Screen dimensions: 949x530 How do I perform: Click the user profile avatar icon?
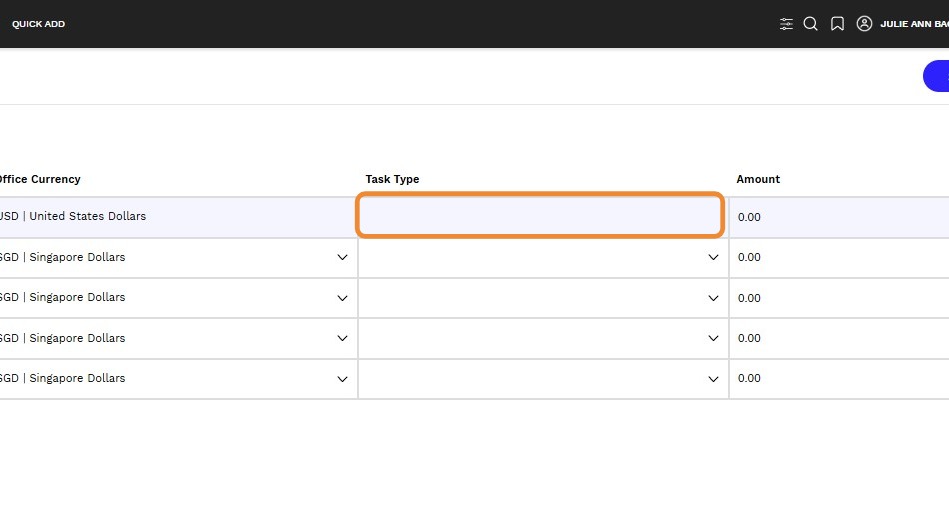point(864,24)
